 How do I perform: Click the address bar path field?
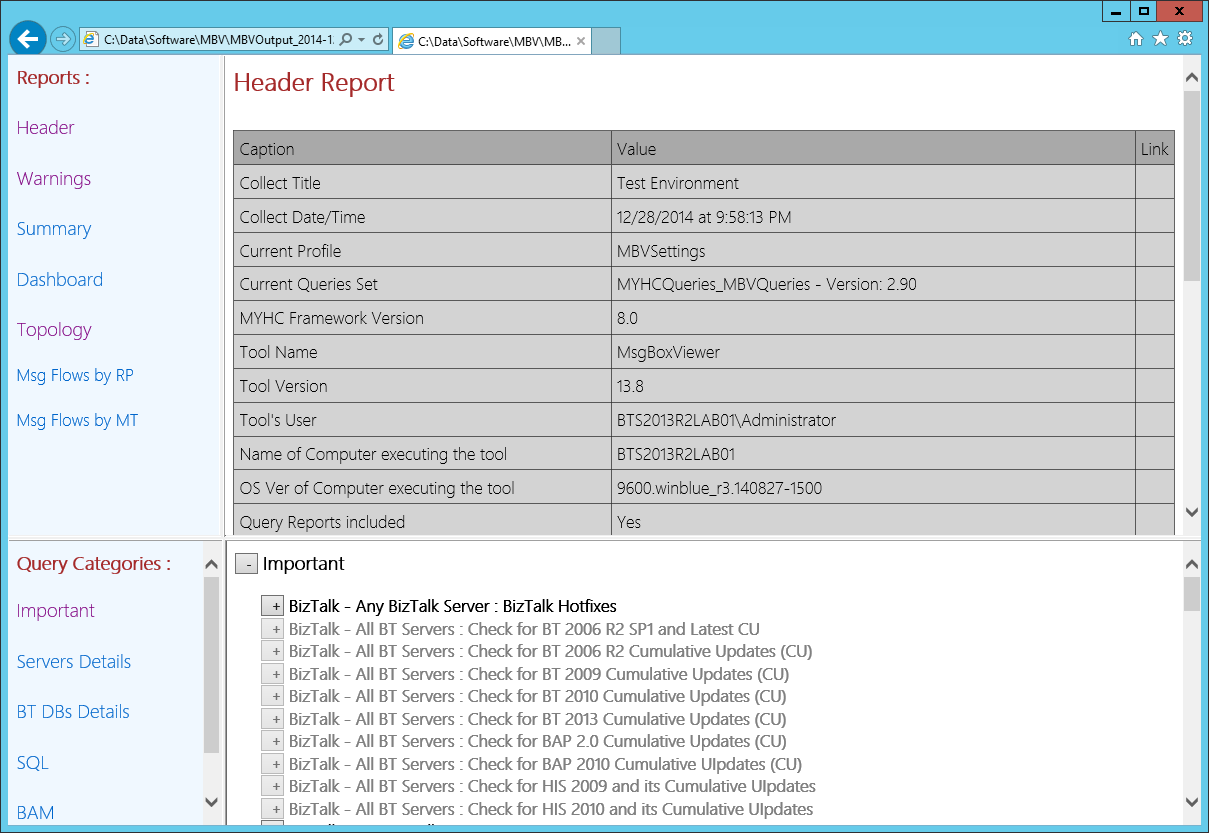(218, 40)
